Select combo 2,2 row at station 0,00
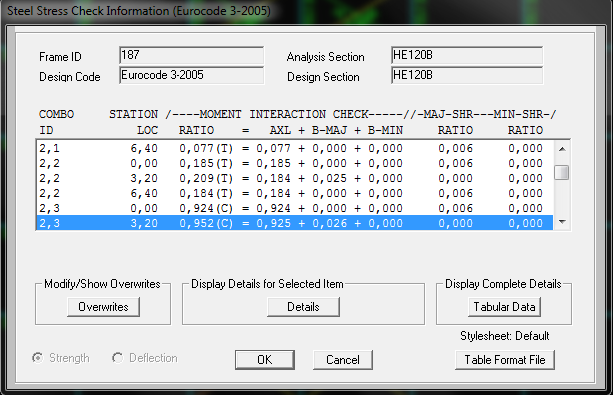This screenshot has height=395, width=613. pyautogui.click(x=295, y=163)
